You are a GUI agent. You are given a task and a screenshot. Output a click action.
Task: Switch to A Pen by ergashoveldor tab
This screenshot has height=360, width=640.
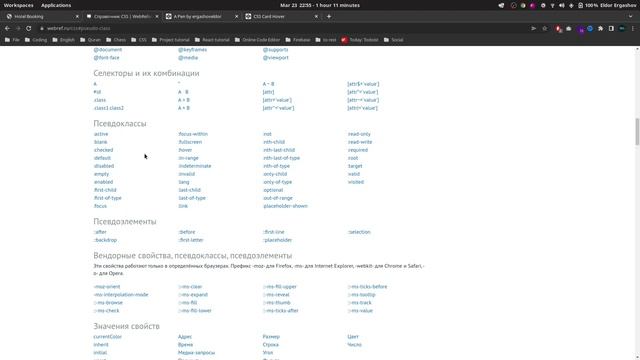point(201,16)
